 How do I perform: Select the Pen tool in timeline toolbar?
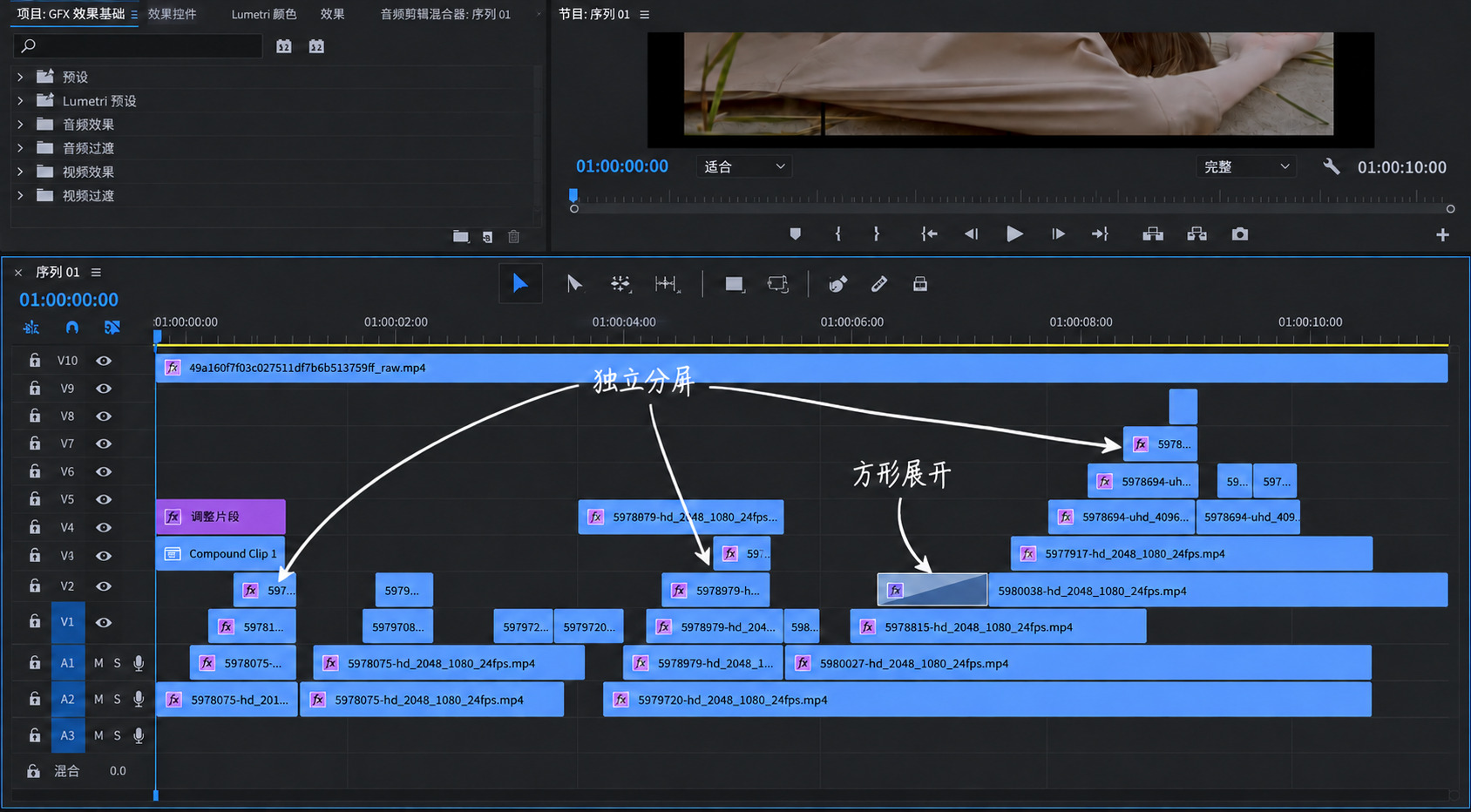pyautogui.click(x=837, y=284)
